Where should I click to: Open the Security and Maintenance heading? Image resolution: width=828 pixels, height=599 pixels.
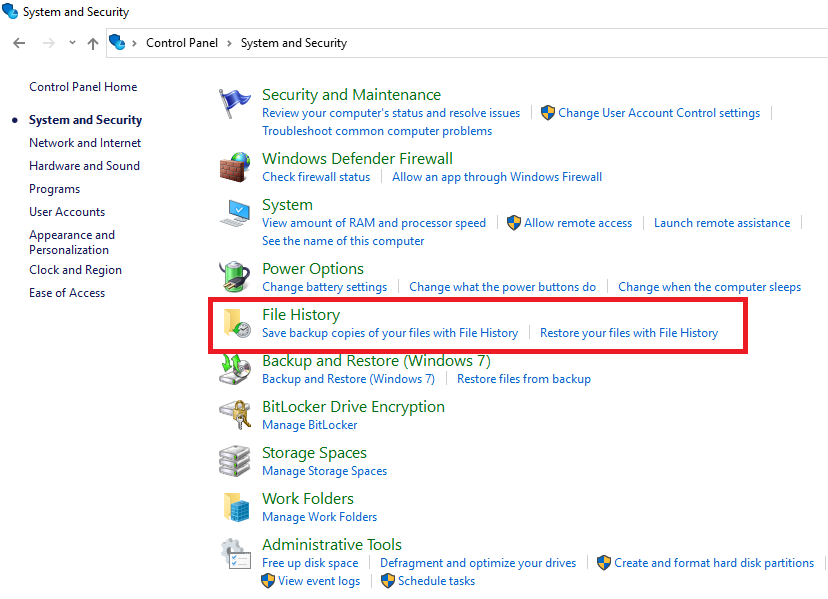tap(351, 95)
